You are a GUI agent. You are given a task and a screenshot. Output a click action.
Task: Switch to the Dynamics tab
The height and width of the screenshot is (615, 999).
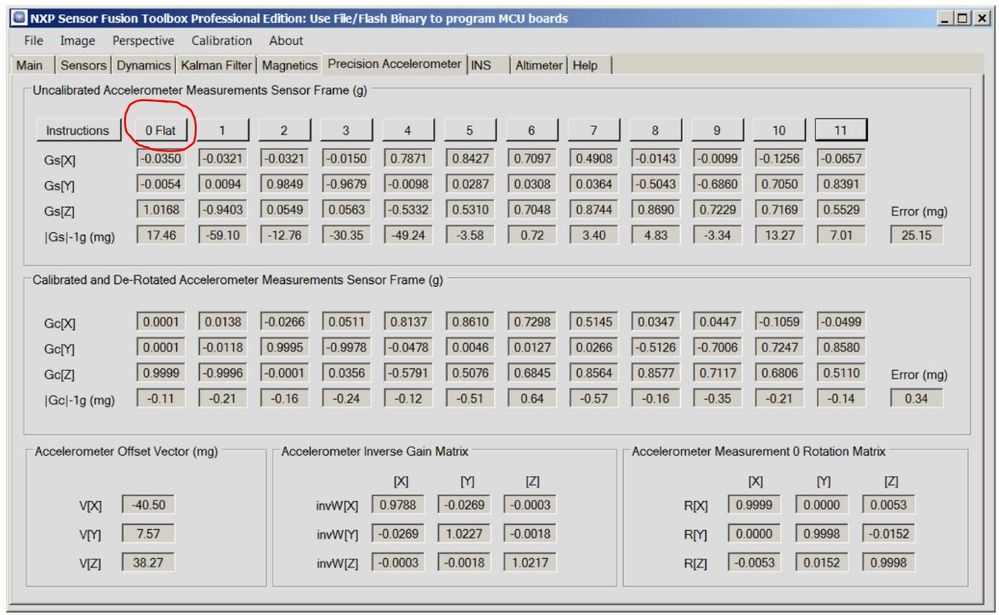click(143, 65)
